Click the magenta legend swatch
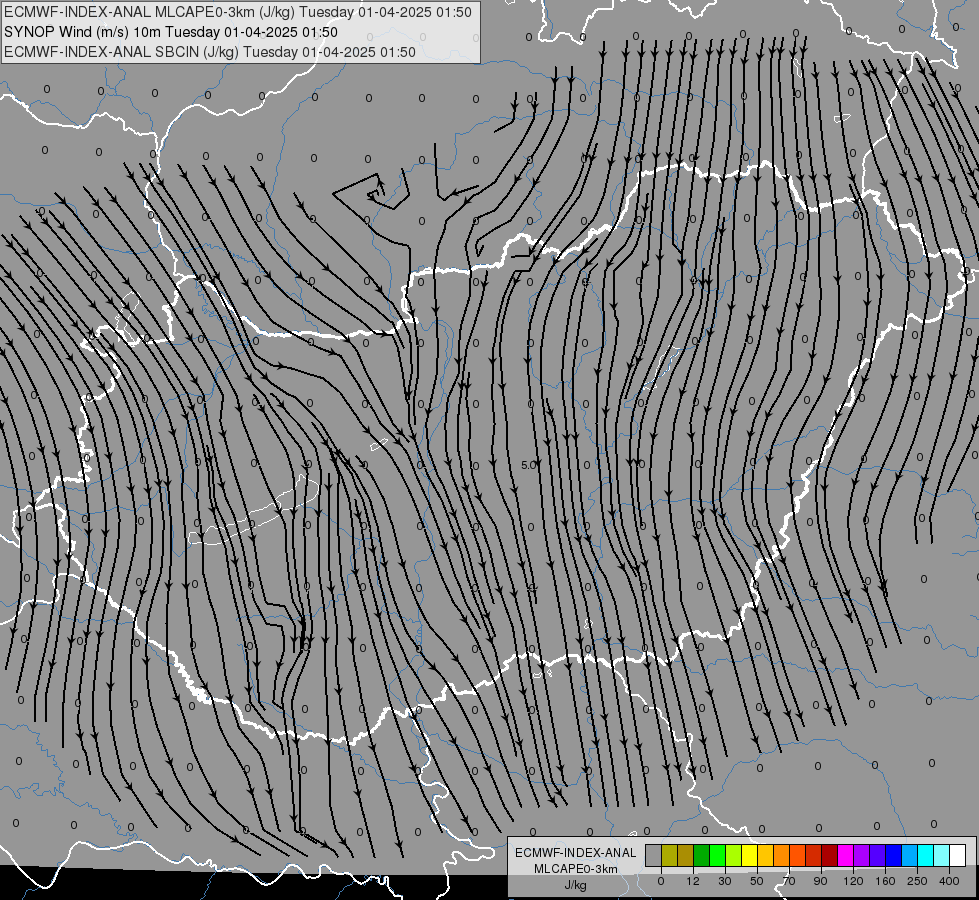979x900 pixels. [845, 856]
